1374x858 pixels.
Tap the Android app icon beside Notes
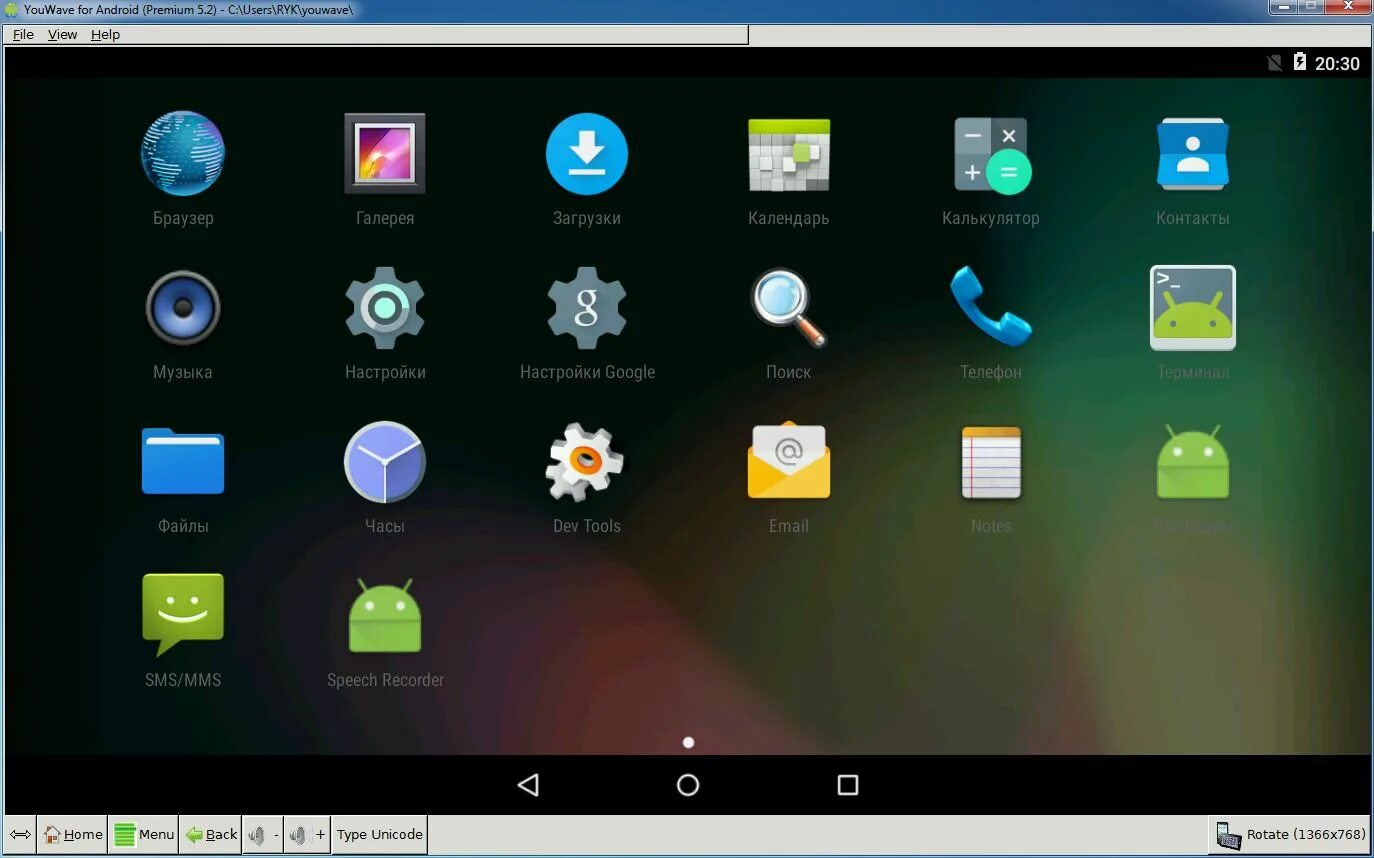point(1193,461)
